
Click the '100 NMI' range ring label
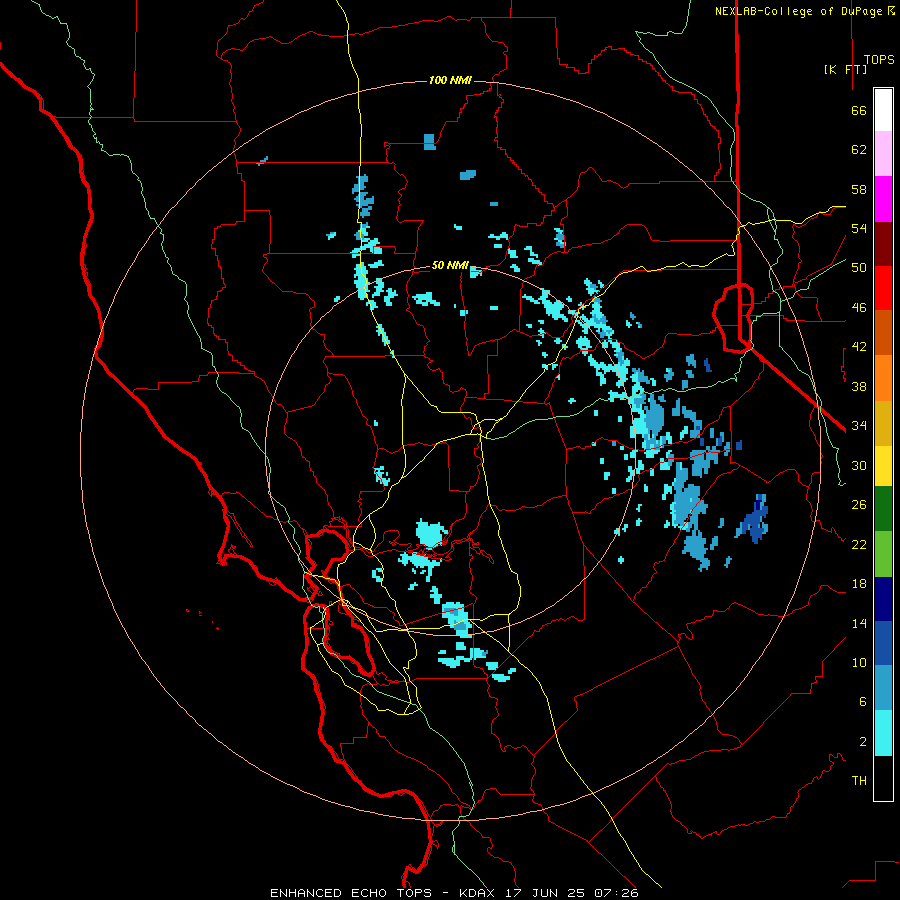pos(450,80)
